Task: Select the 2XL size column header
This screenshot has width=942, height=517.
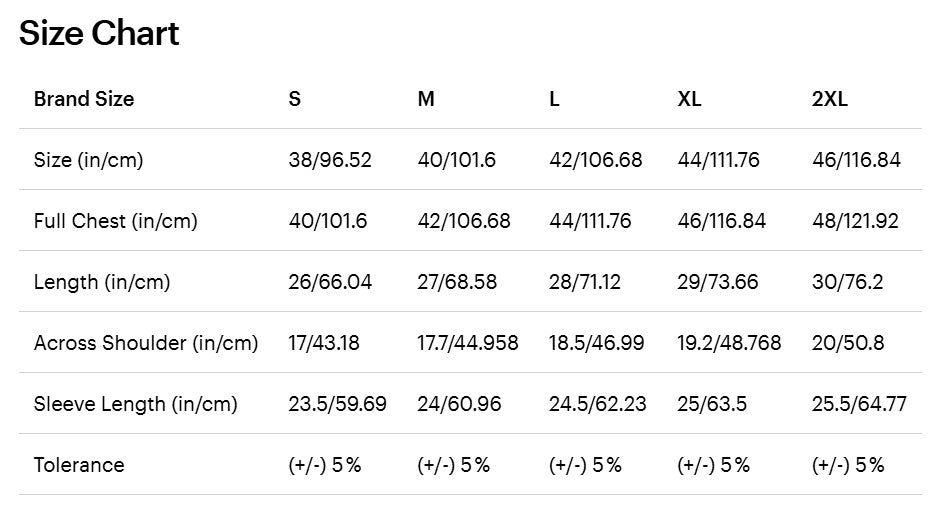Action: tap(830, 99)
